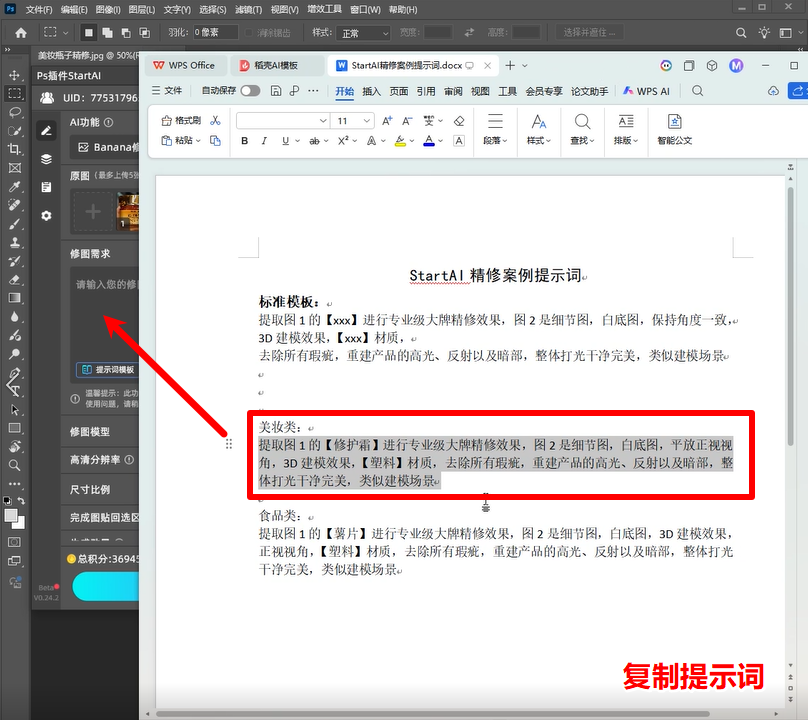The height and width of the screenshot is (720, 808).
Task: Open the StartAI plugin layers icon
Action: coord(46,159)
